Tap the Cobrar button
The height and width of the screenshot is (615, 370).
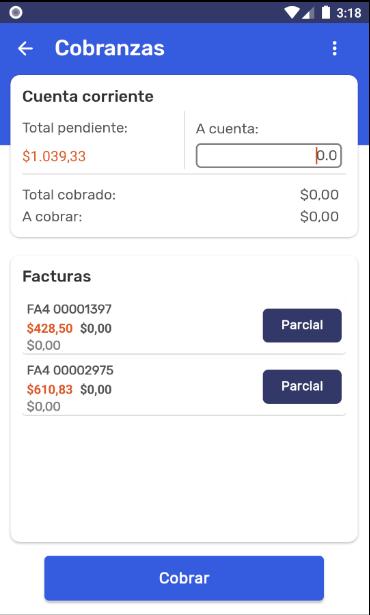point(184,578)
